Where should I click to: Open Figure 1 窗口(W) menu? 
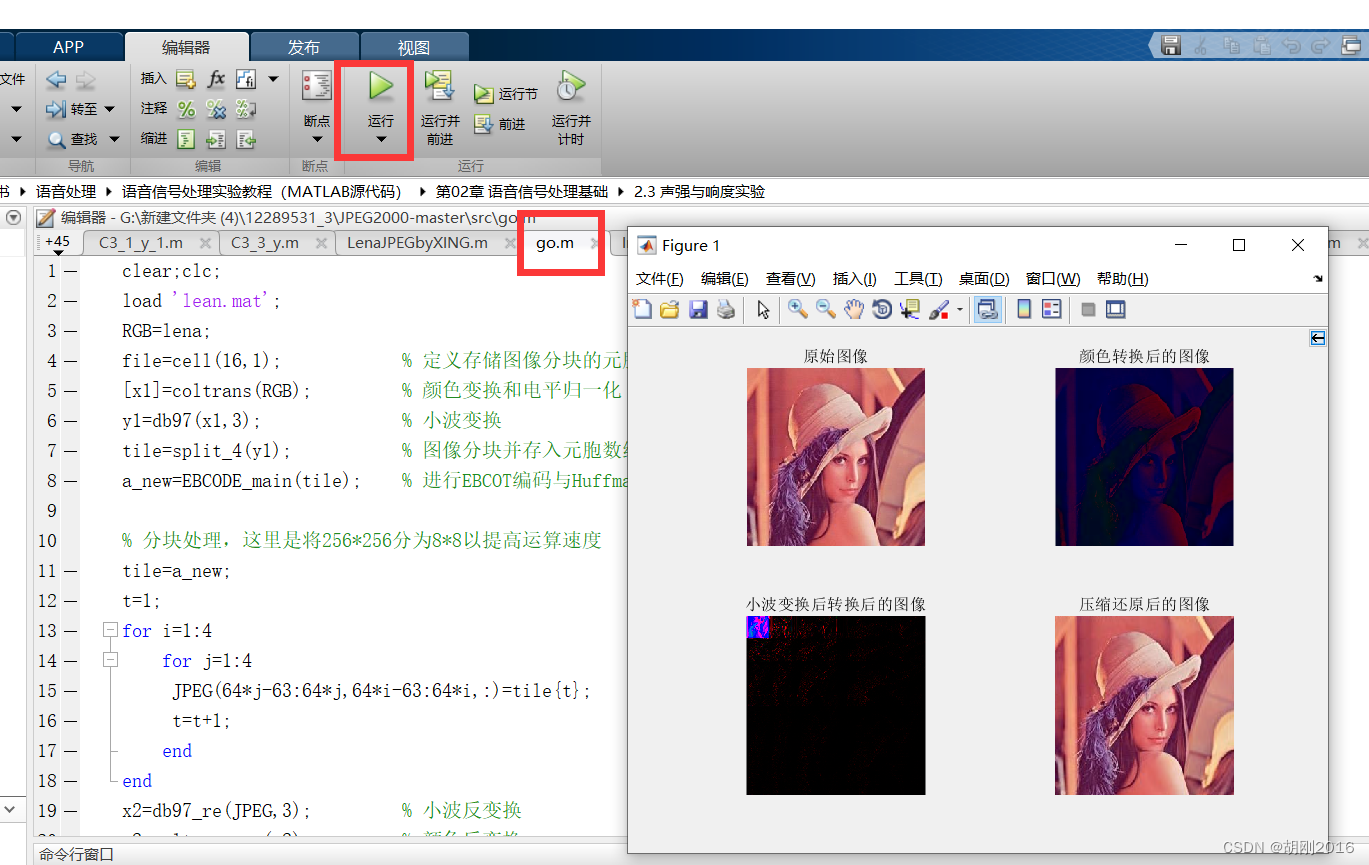(1053, 279)
